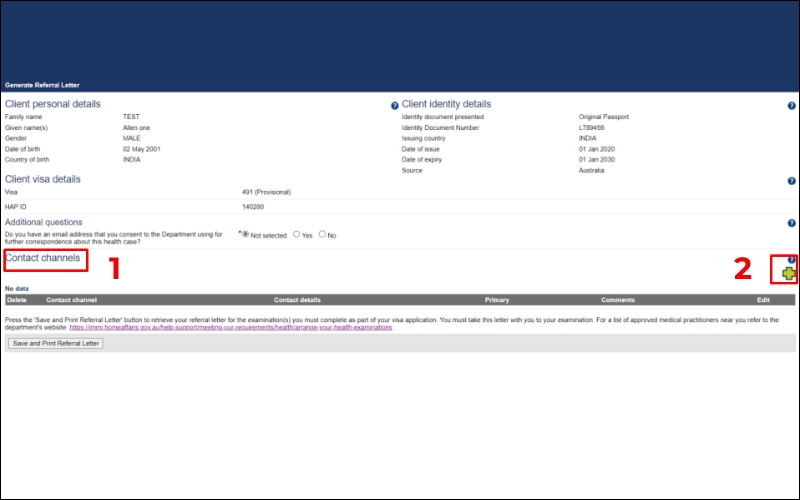Open help icon for Client identity details
Screen dimensions: 800x500
[791, 105]
